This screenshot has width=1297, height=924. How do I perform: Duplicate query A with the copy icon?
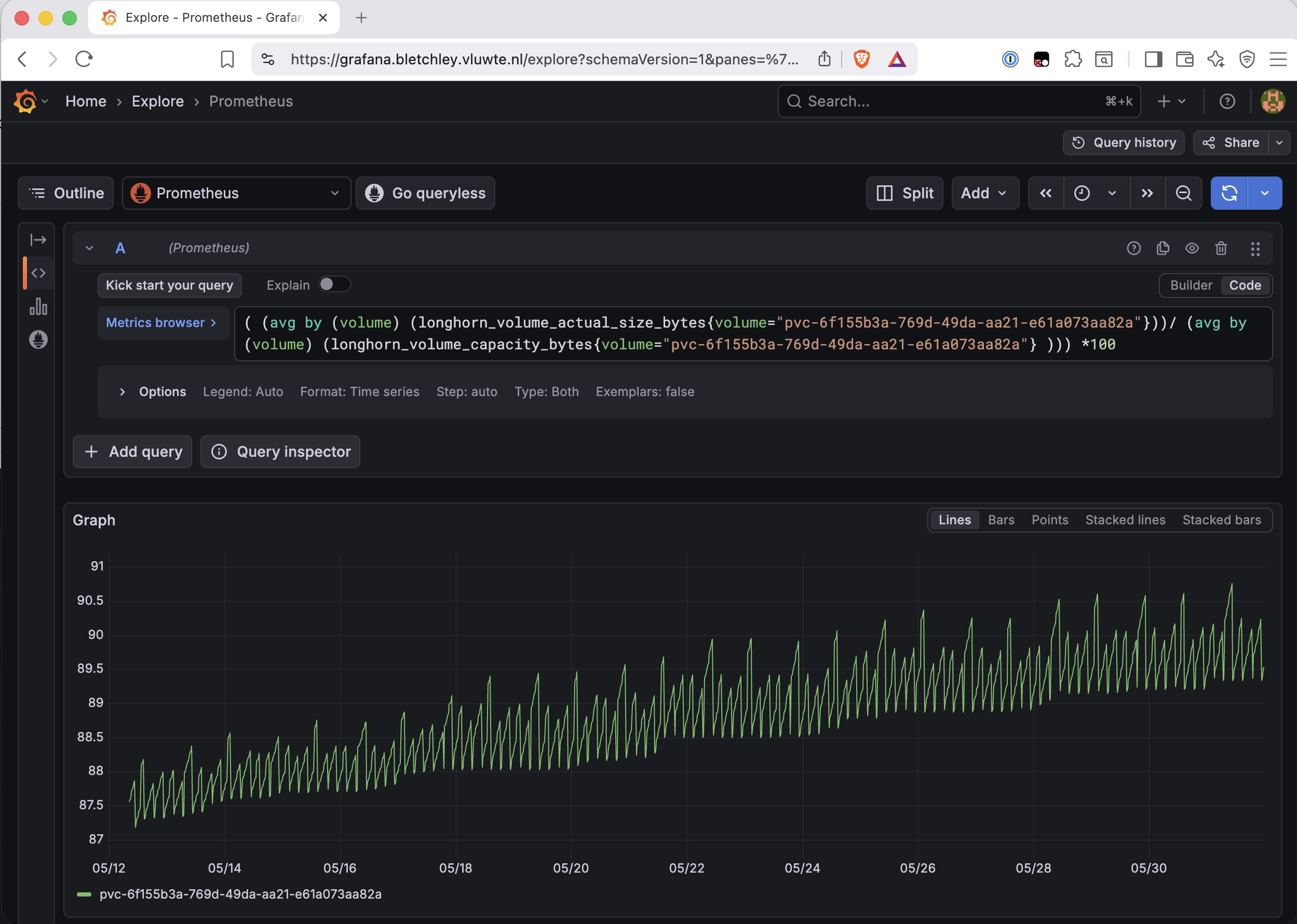click(1162, 248)
